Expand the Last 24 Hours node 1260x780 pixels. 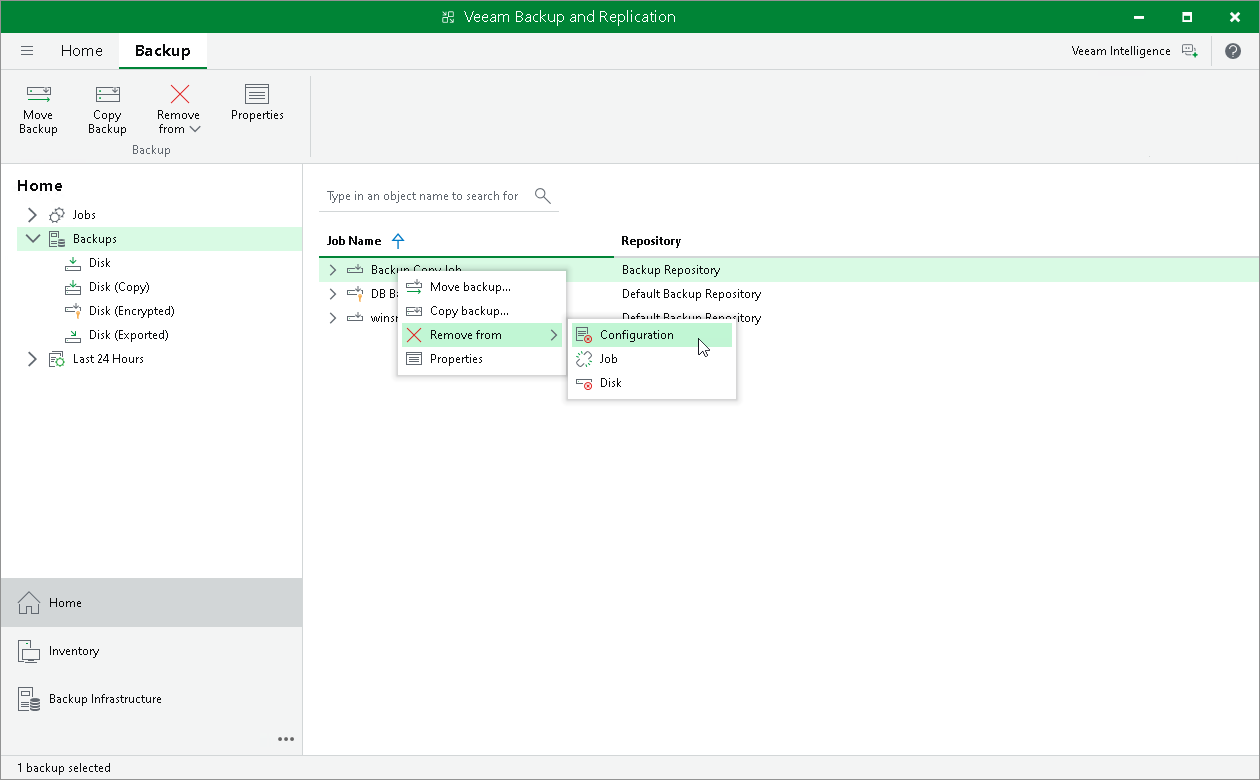tap(32, 359)
